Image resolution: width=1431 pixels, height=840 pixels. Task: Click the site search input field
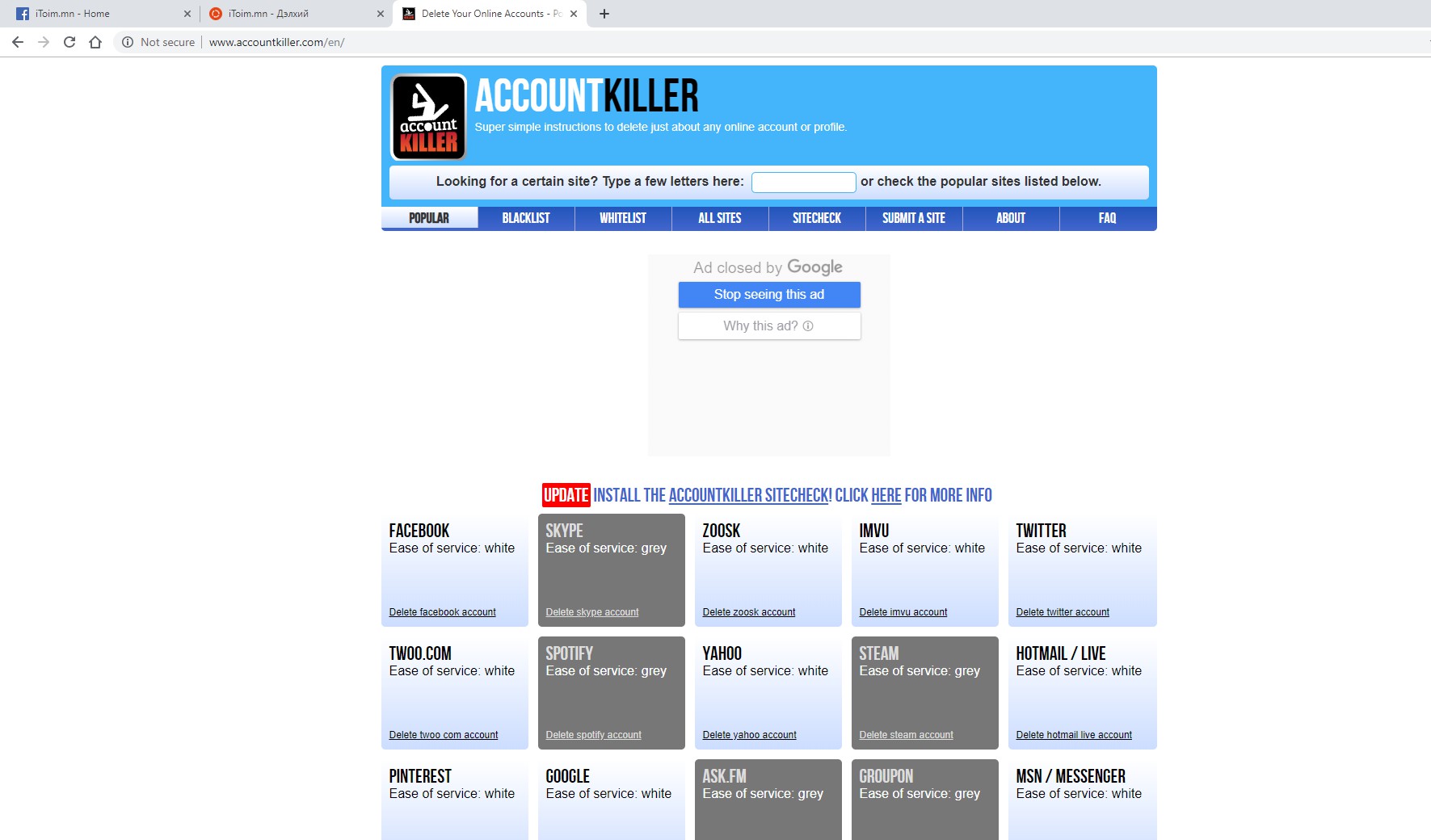click(x=803, y=183)
